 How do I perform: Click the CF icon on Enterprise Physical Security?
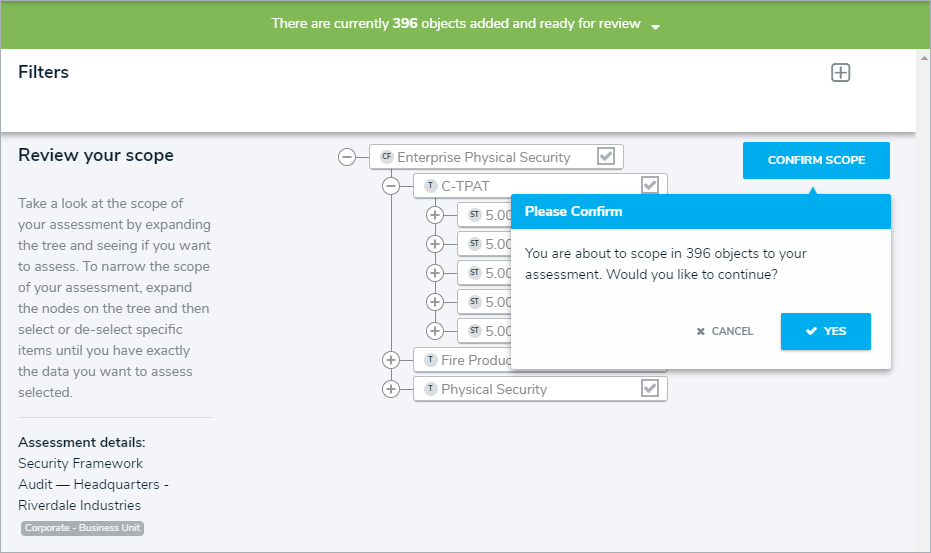pos(387,157)
